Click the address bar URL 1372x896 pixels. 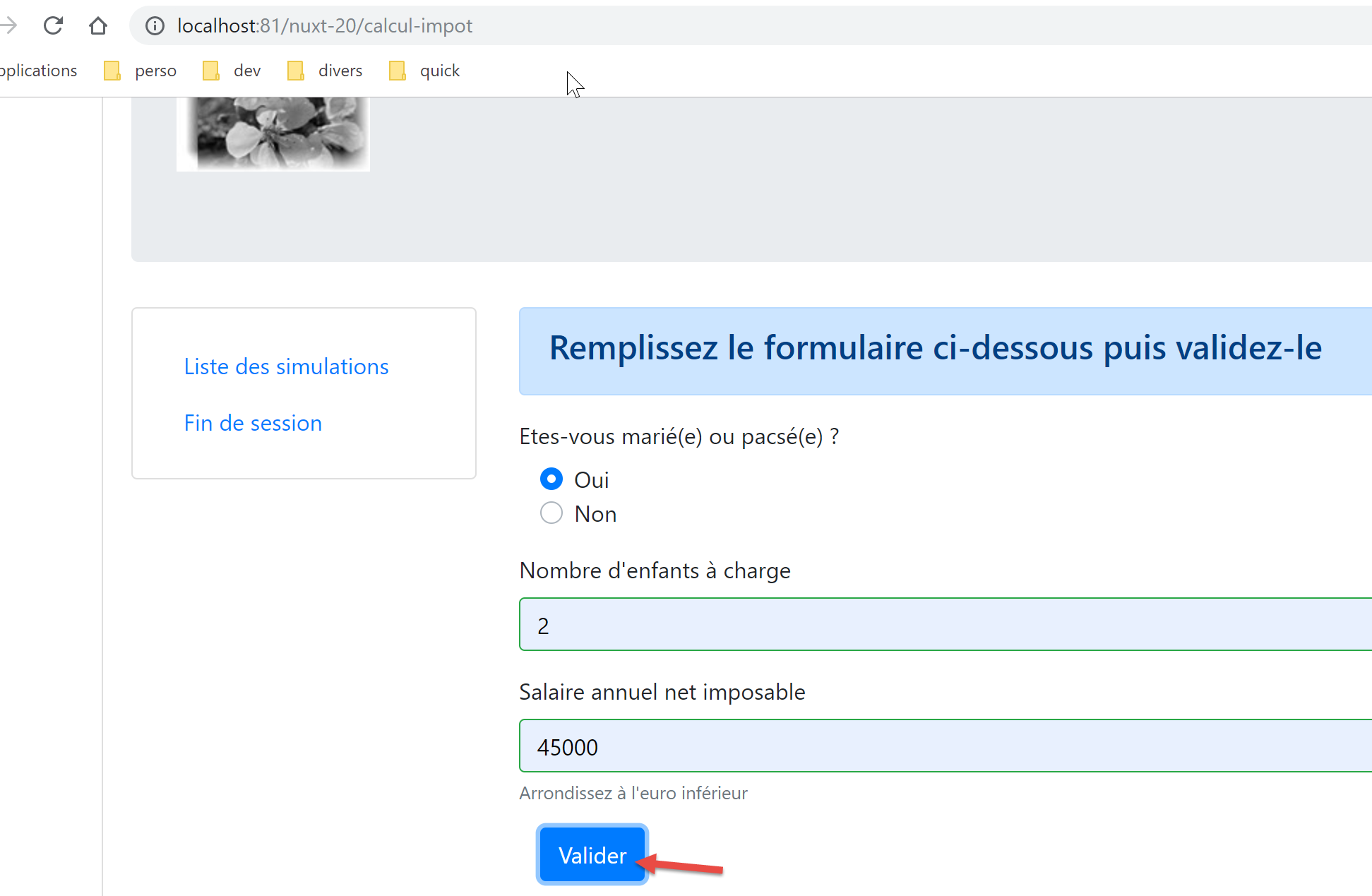pos(325,26)
